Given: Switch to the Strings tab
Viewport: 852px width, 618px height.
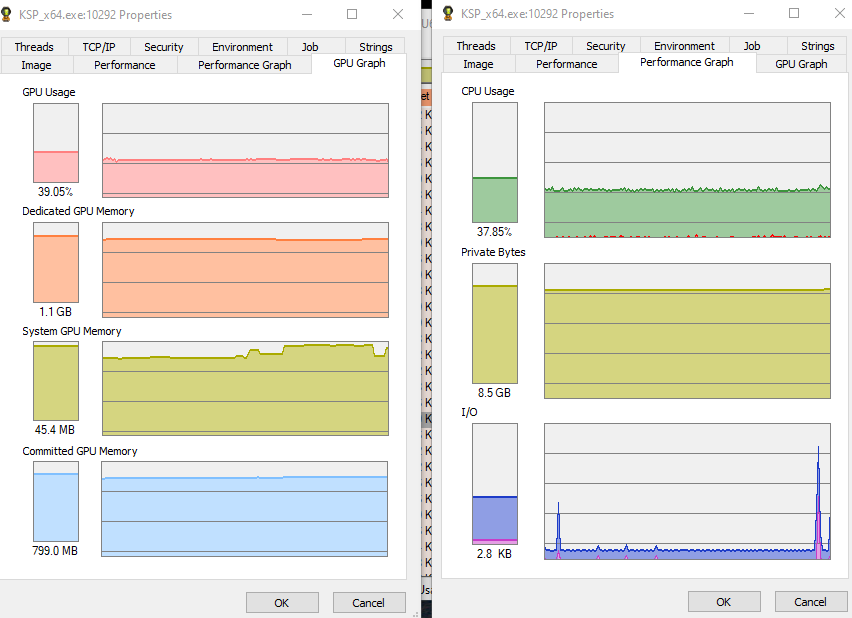Looking at the screenshot, I should (x=375, y=46).
